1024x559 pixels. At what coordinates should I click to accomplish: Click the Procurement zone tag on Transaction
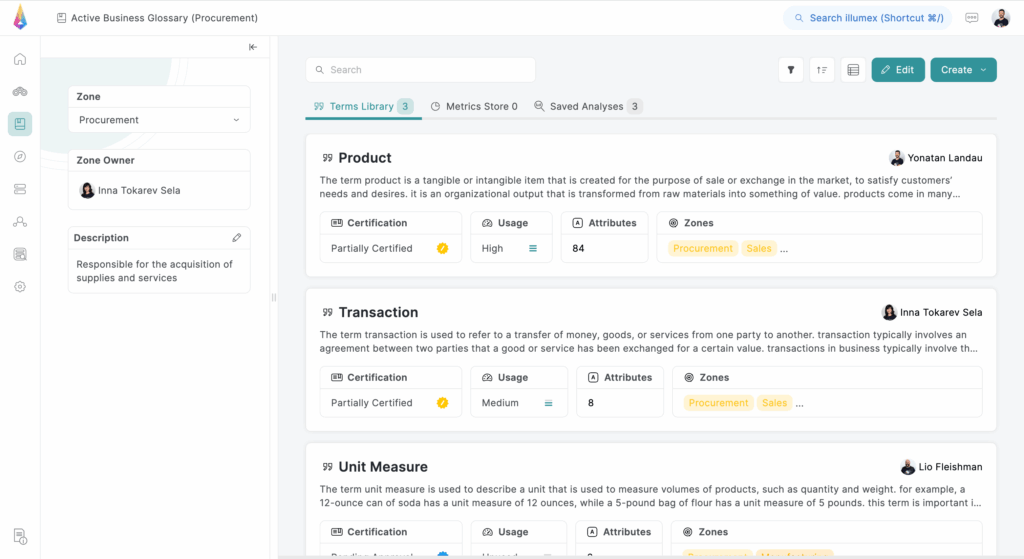click(x=718, y=403)
